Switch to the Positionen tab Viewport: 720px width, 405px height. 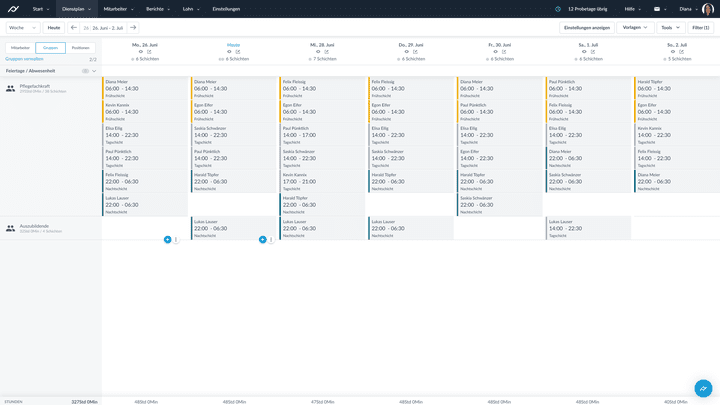80,47
